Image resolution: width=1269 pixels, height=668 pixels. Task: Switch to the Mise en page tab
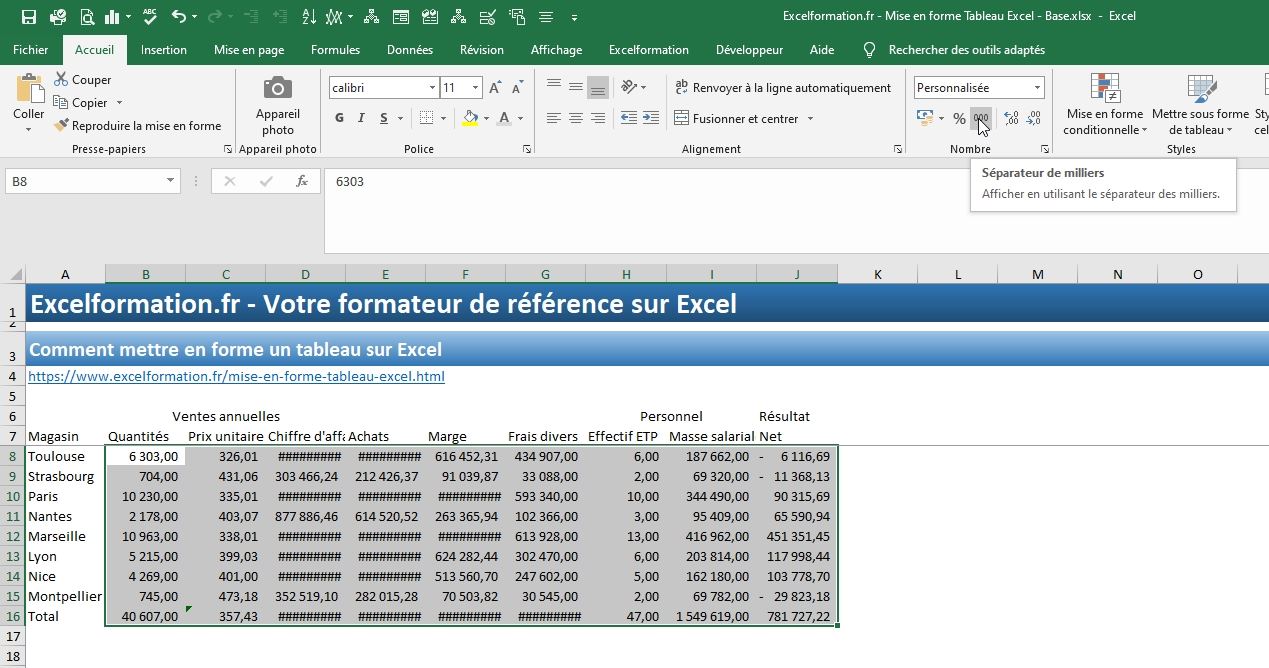[249, 50]
